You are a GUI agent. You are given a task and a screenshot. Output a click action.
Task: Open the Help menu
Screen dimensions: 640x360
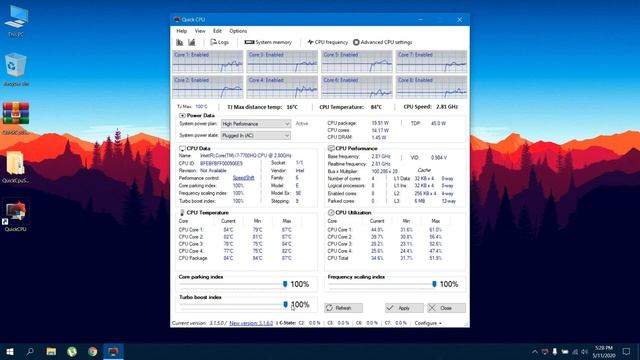pyautogui.click(x=182, y=31)
